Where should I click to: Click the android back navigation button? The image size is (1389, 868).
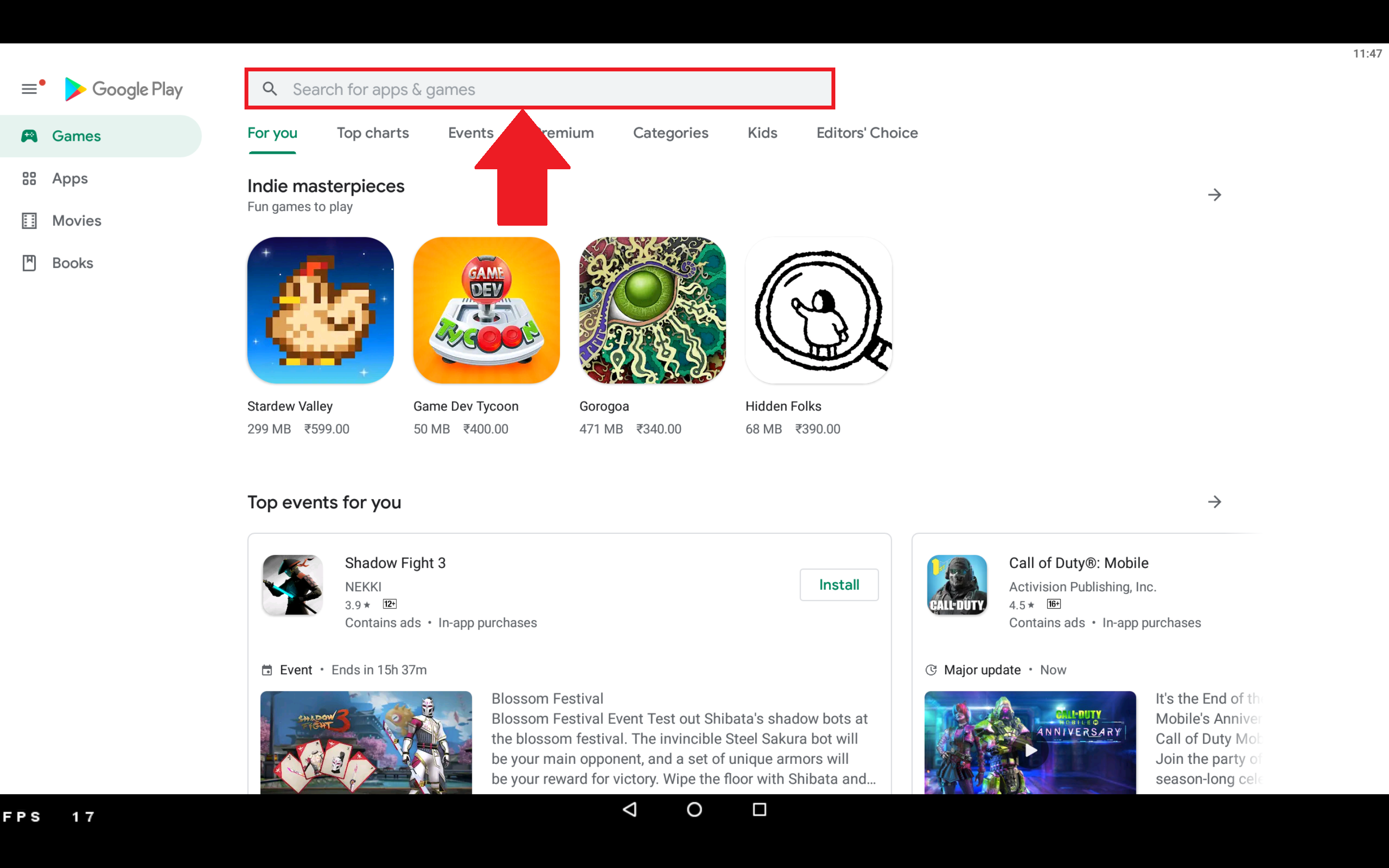pyautogui.click(x=629, y=810)
